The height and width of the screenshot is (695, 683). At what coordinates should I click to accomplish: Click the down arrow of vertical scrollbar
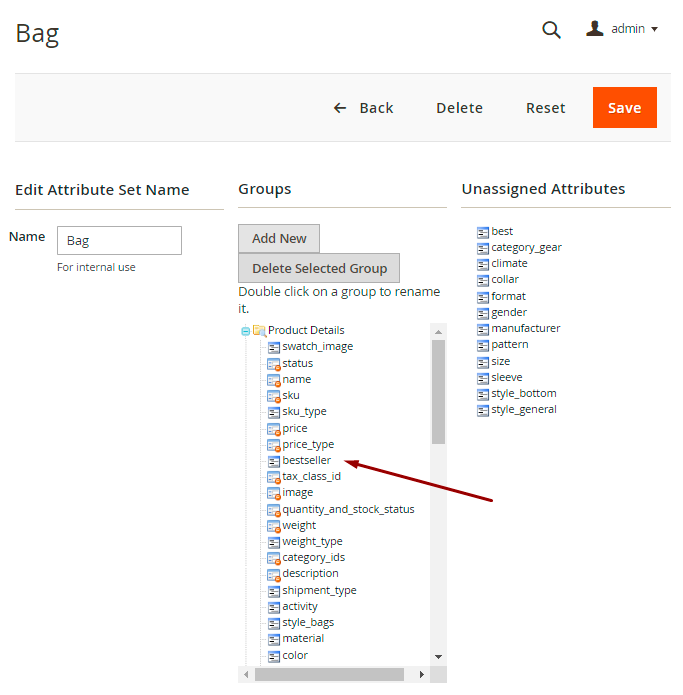click(438, 656)
